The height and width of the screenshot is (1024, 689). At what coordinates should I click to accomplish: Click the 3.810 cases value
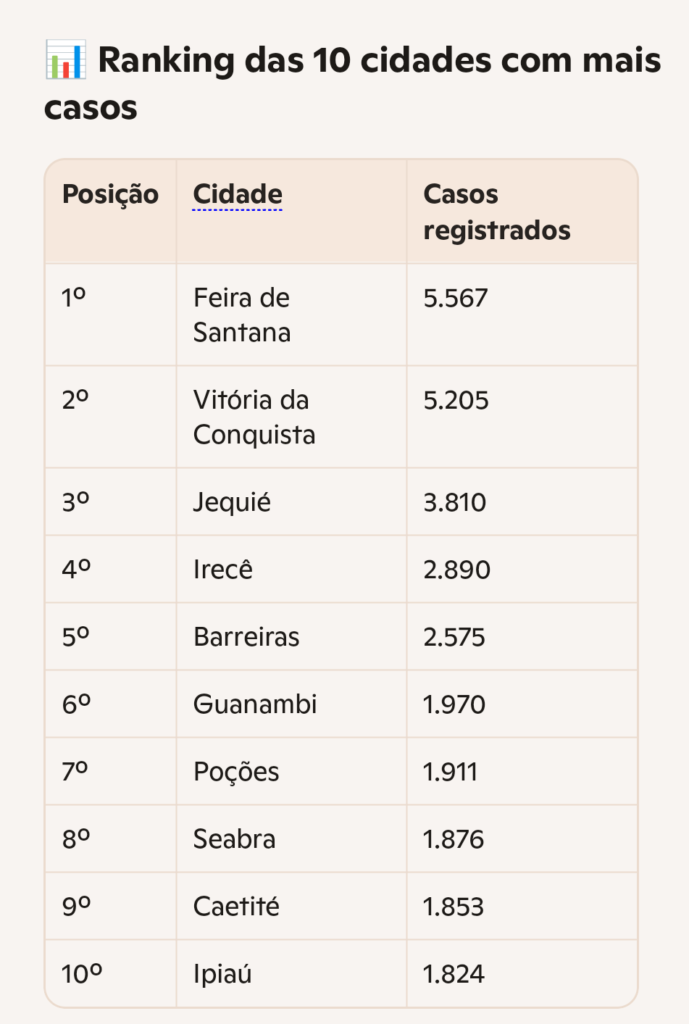[x=455, y=503]
